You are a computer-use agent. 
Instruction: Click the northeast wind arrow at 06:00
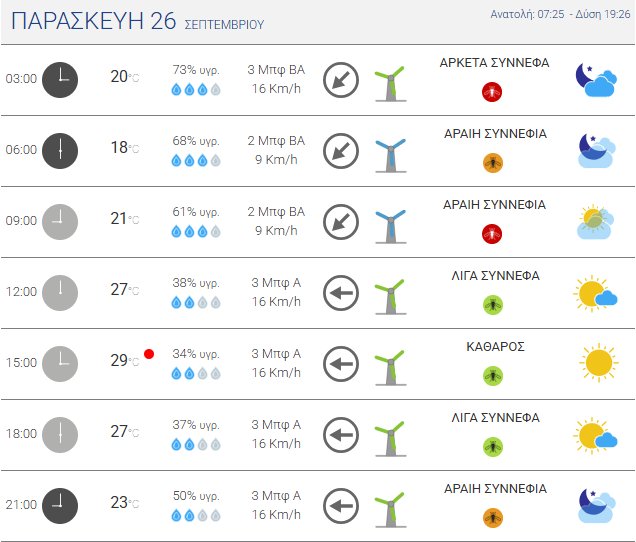pos(341,151)
